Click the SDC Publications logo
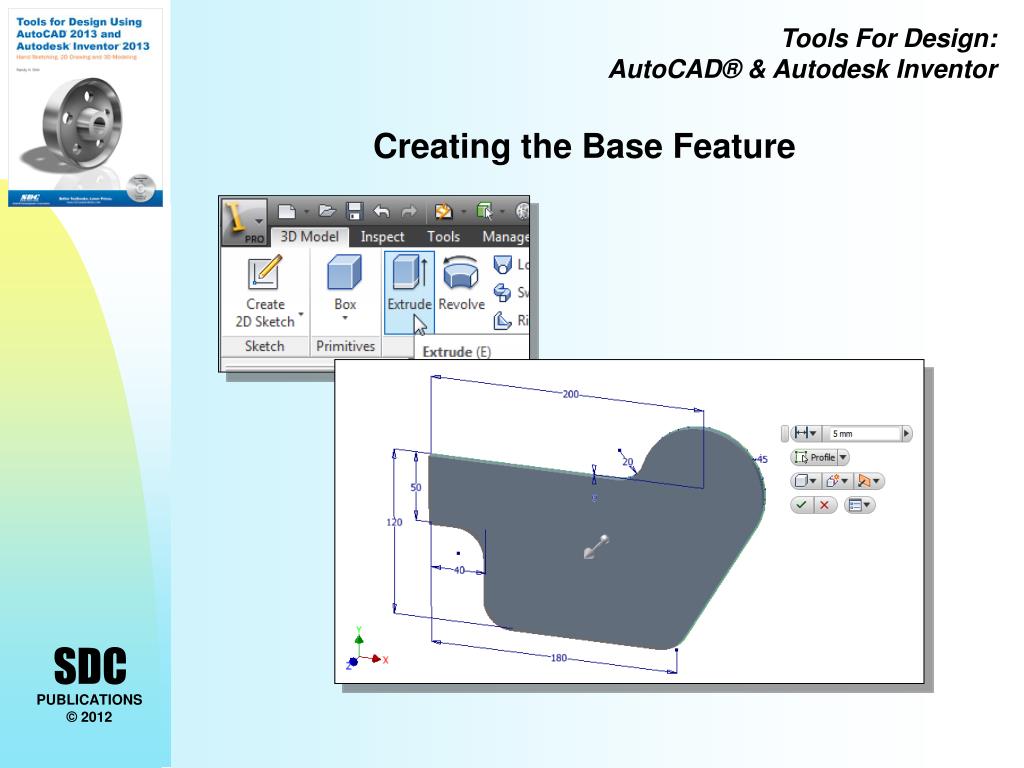Viewport: 1024px width, 768px height. coord(89,684)
